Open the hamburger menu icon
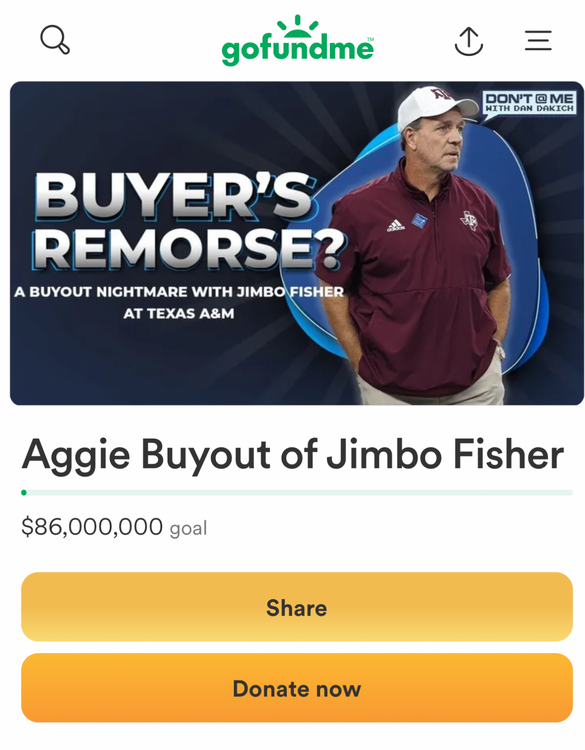Screen dimensions: 585x750 click(x=538, y=41)
